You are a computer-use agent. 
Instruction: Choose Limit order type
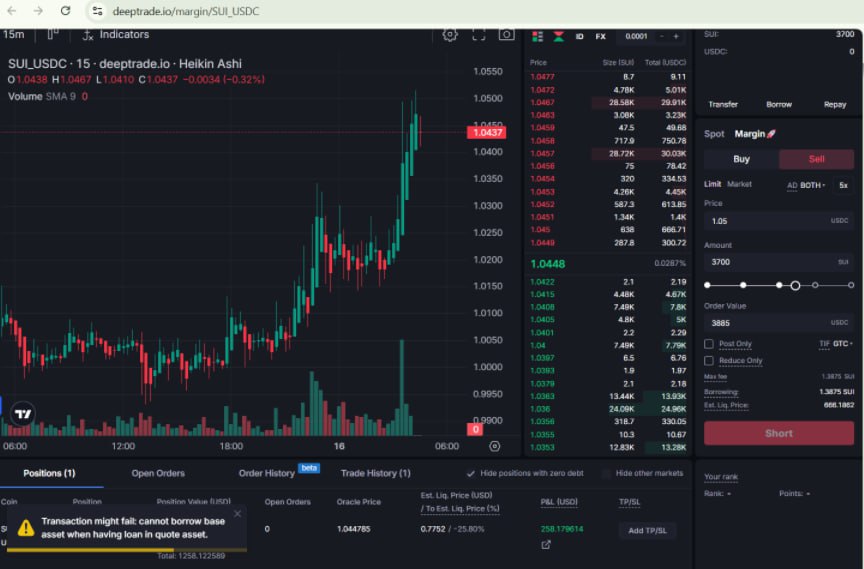click(712, 184)
